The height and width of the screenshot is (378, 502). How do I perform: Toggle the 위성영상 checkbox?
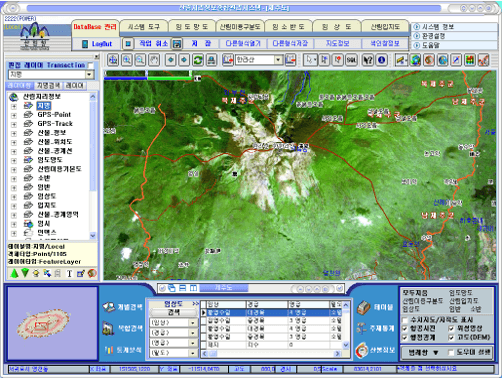coord(451,329)
